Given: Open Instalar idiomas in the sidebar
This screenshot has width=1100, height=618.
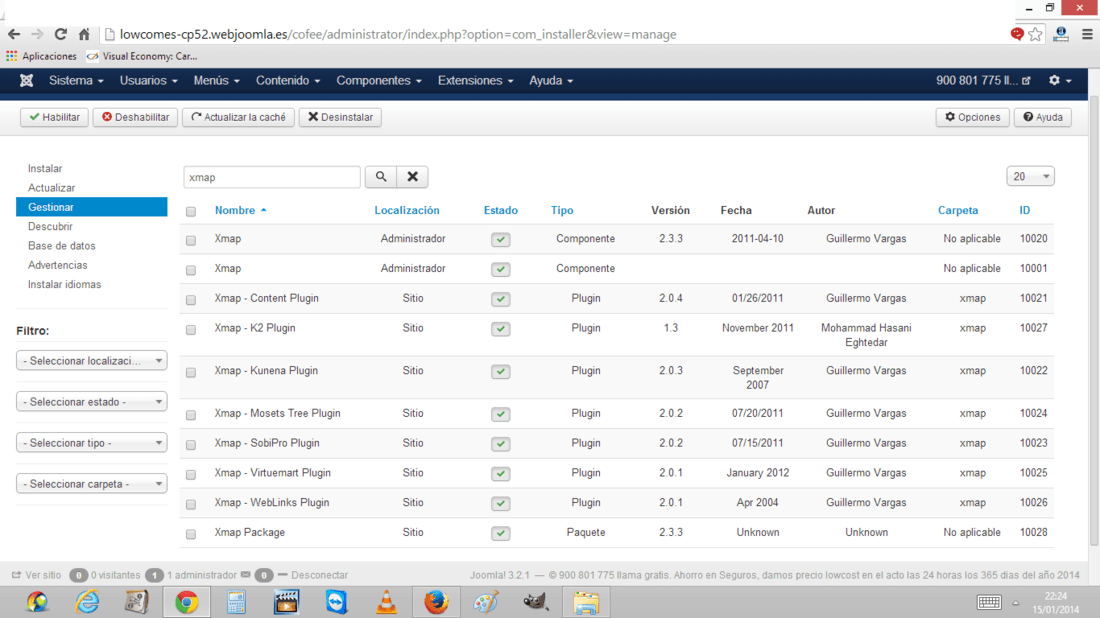Looking at the screenshot, I should [65, 284].
